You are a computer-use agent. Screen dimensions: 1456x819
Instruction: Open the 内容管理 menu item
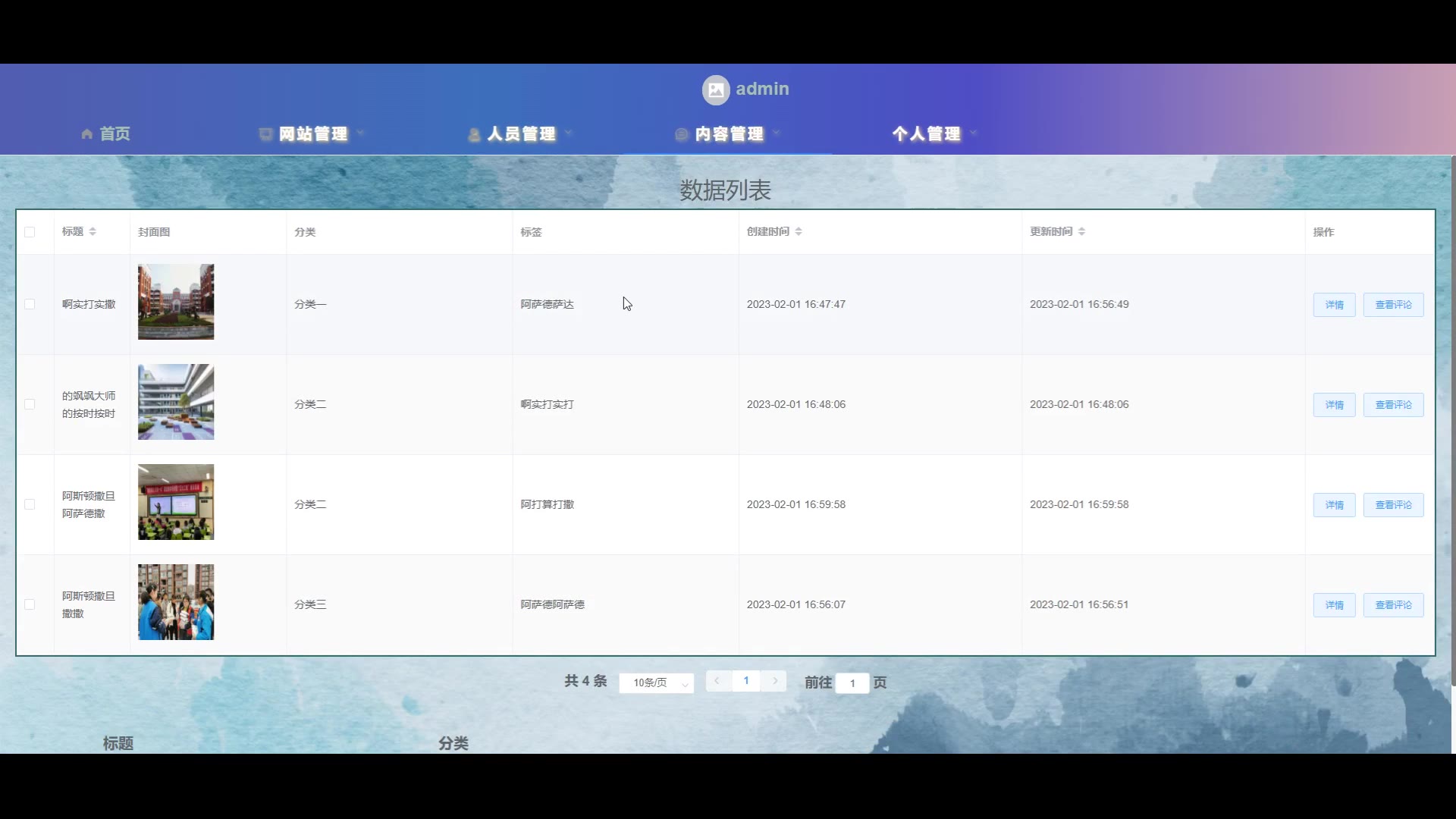729,134
